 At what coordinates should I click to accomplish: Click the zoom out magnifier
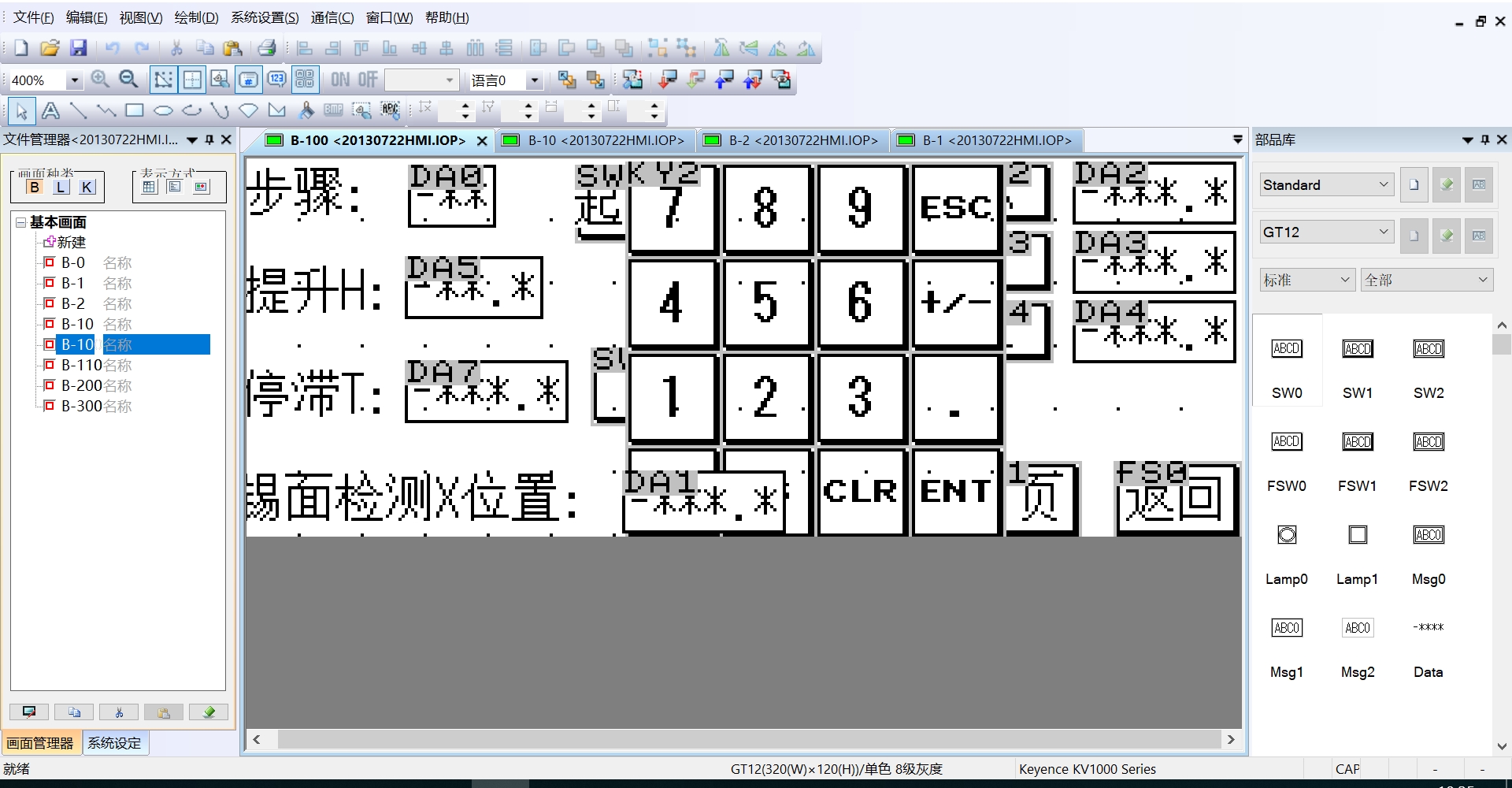(128, 80)
